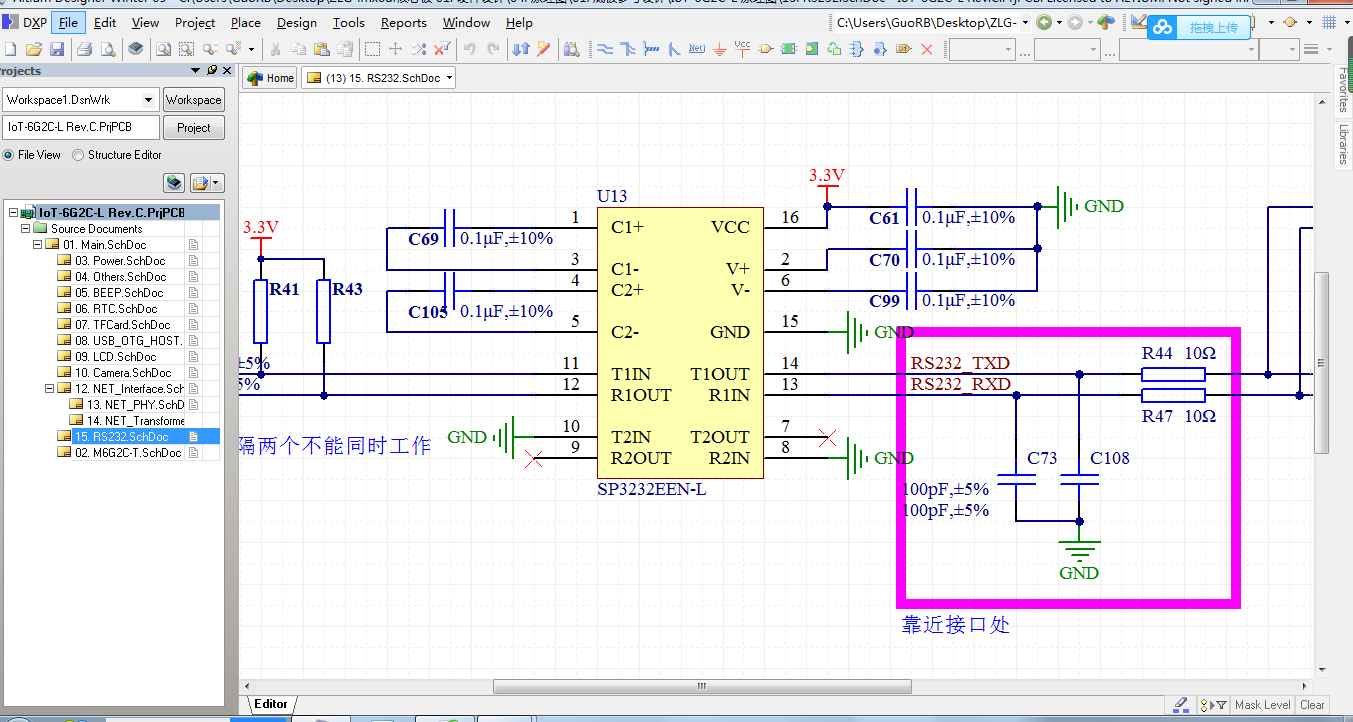The width and height of the screenshot is (1353, 722).
Task: Print the schematic with the printer icon
Action: click(84, 49)
